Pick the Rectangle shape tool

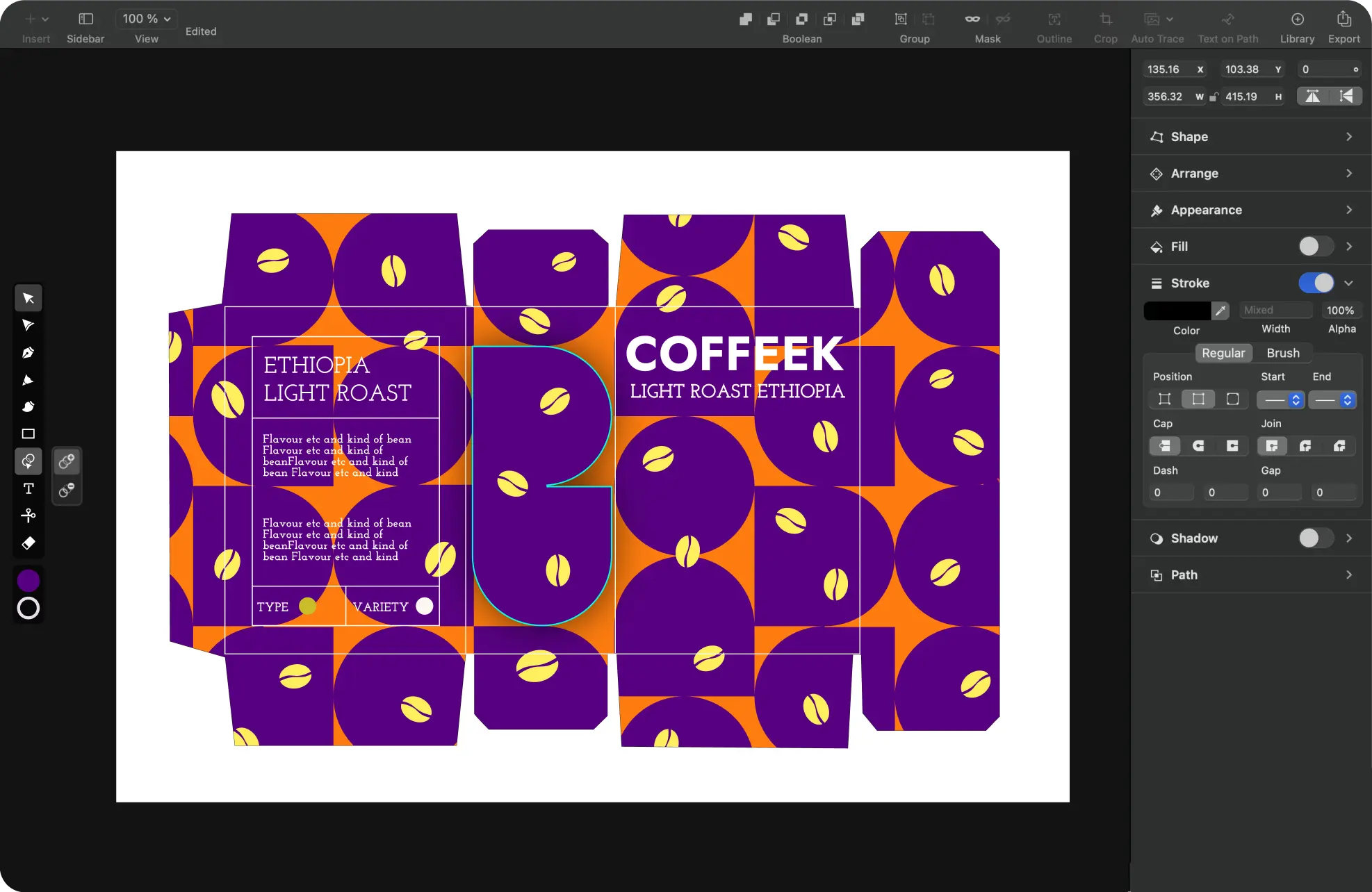pyautogui.click(x=28, y=433)
